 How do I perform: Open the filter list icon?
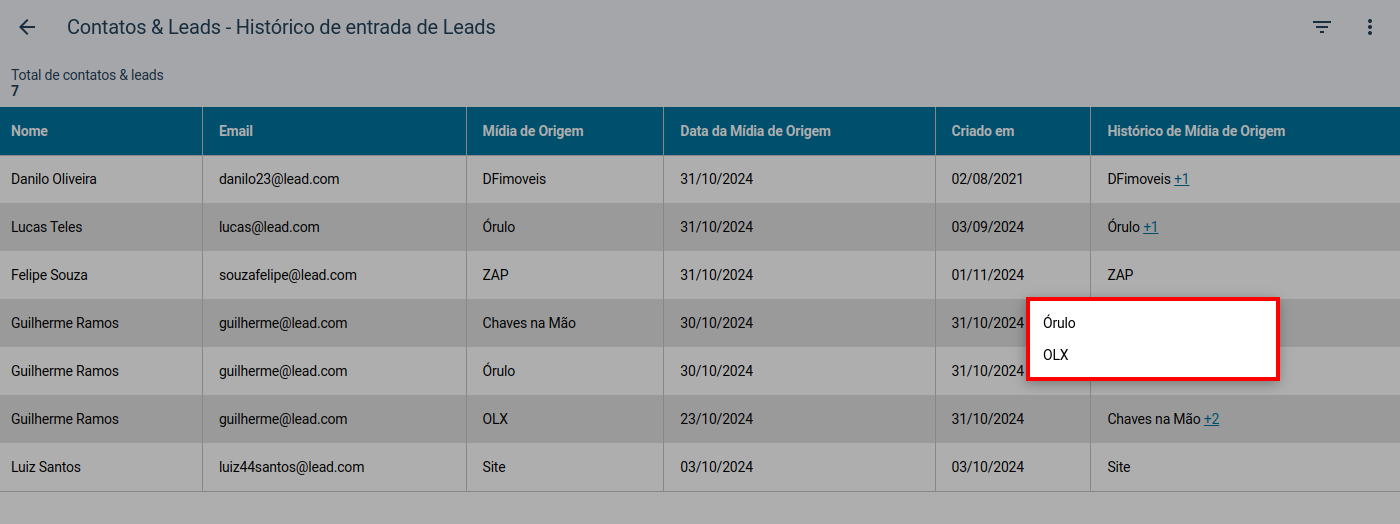tap(1322, 28)
